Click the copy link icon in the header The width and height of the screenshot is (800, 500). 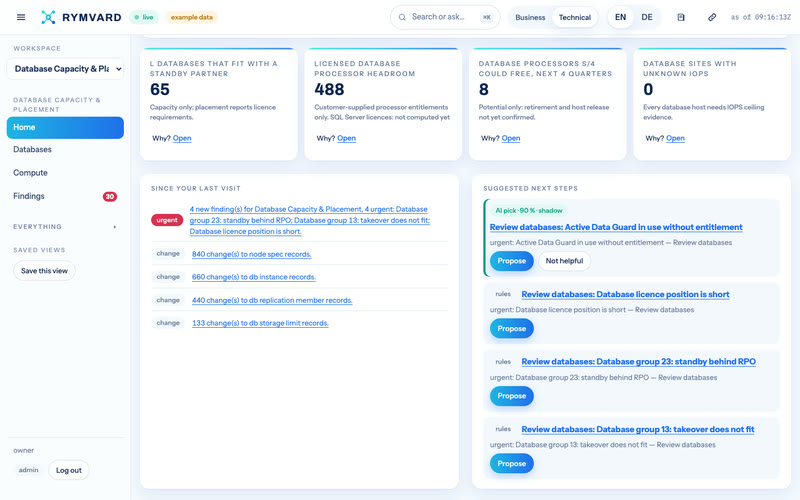pyautogui.click(x=712, y=17)
